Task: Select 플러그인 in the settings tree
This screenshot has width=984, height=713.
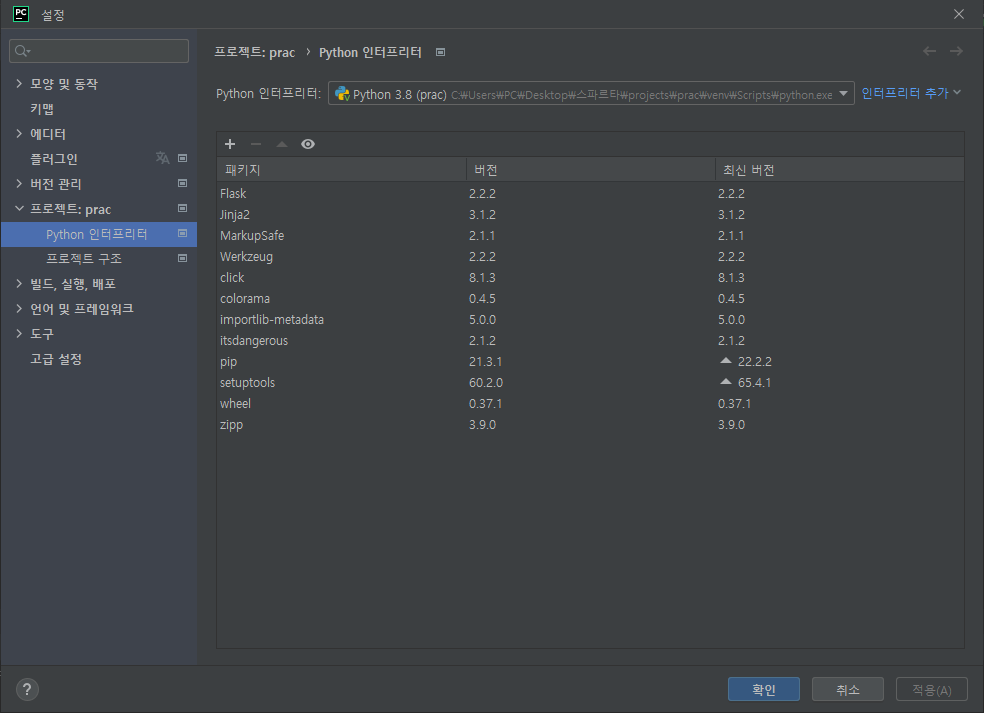Action: [x=54, y=159]
